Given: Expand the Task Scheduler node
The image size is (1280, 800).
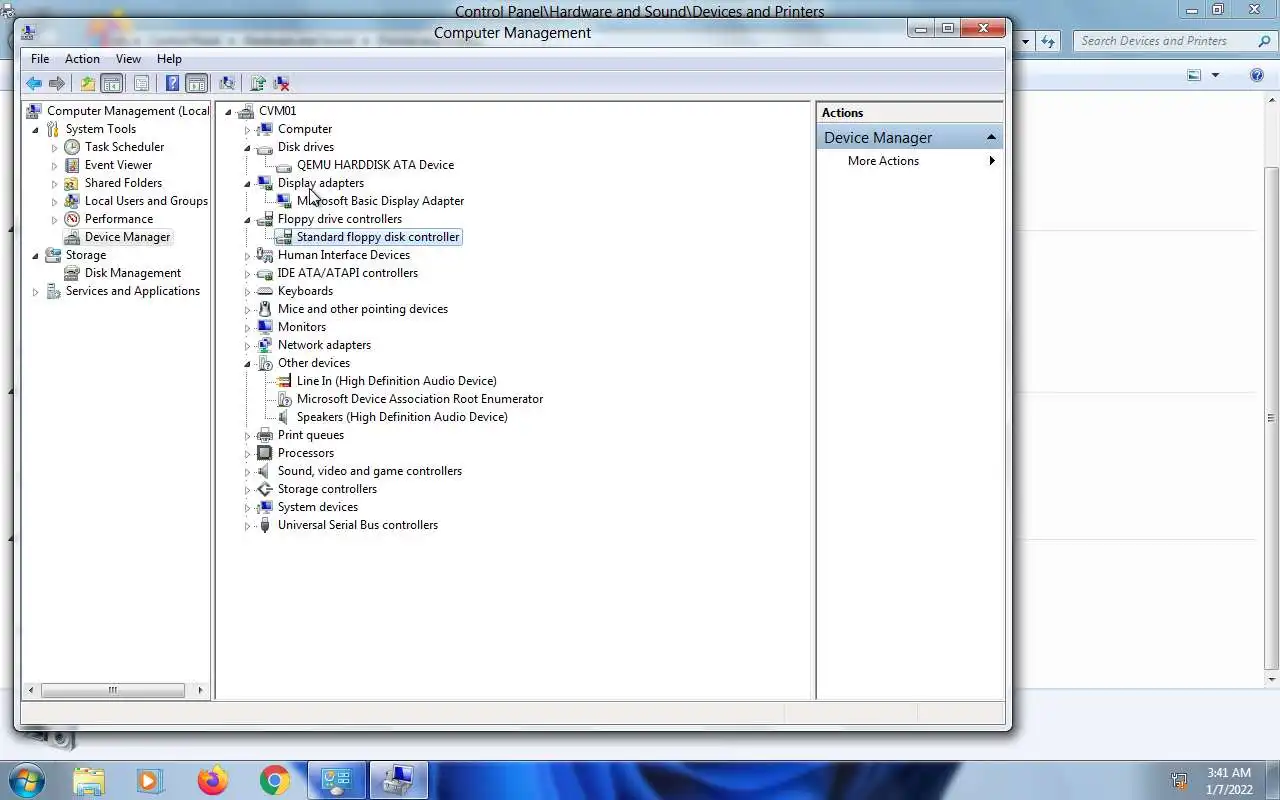Looking at the screenshot, I should (x=55, y=147).
